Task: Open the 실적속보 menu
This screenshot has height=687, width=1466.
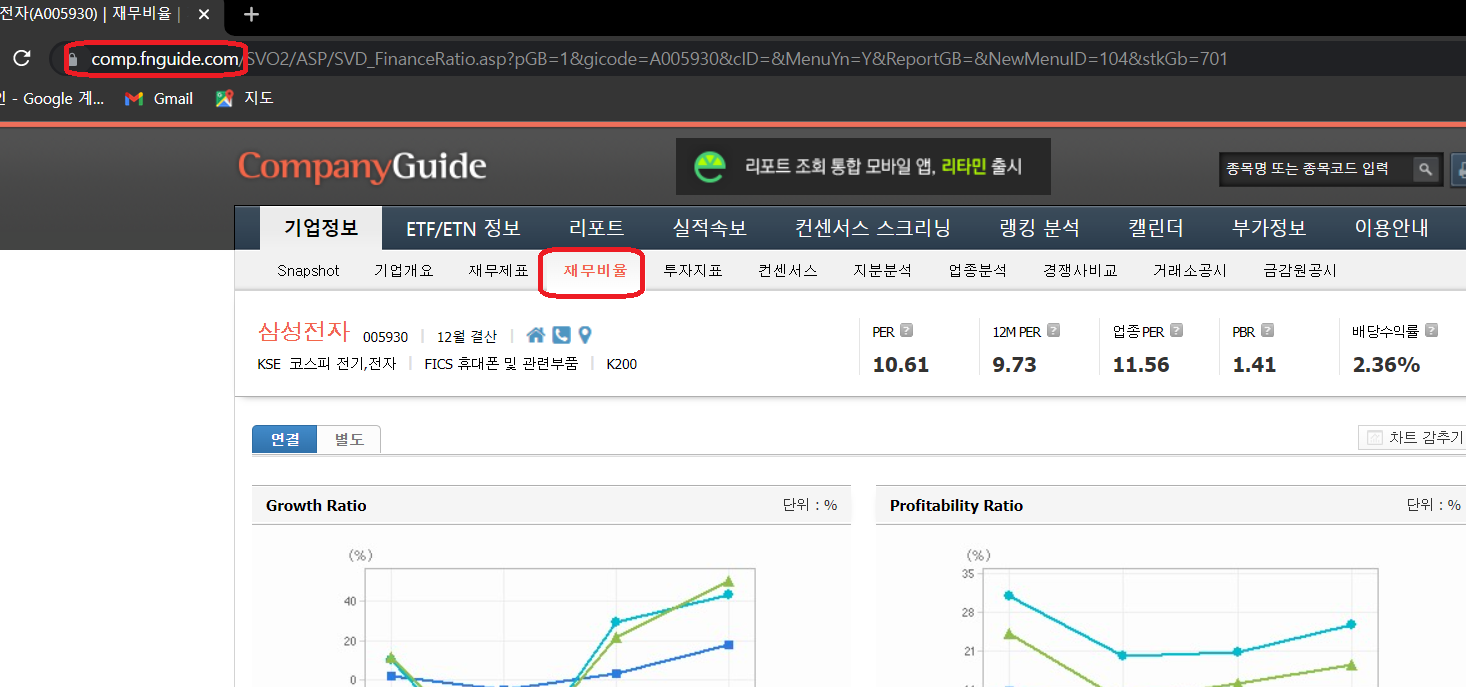Action: point(710,228)
